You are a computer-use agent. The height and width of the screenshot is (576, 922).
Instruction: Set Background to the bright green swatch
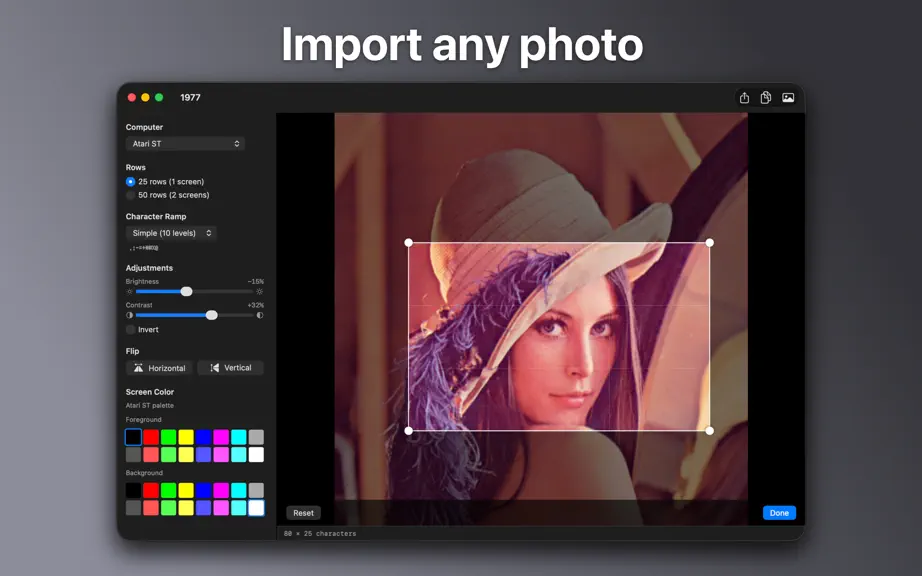click(x=169, y=490)
